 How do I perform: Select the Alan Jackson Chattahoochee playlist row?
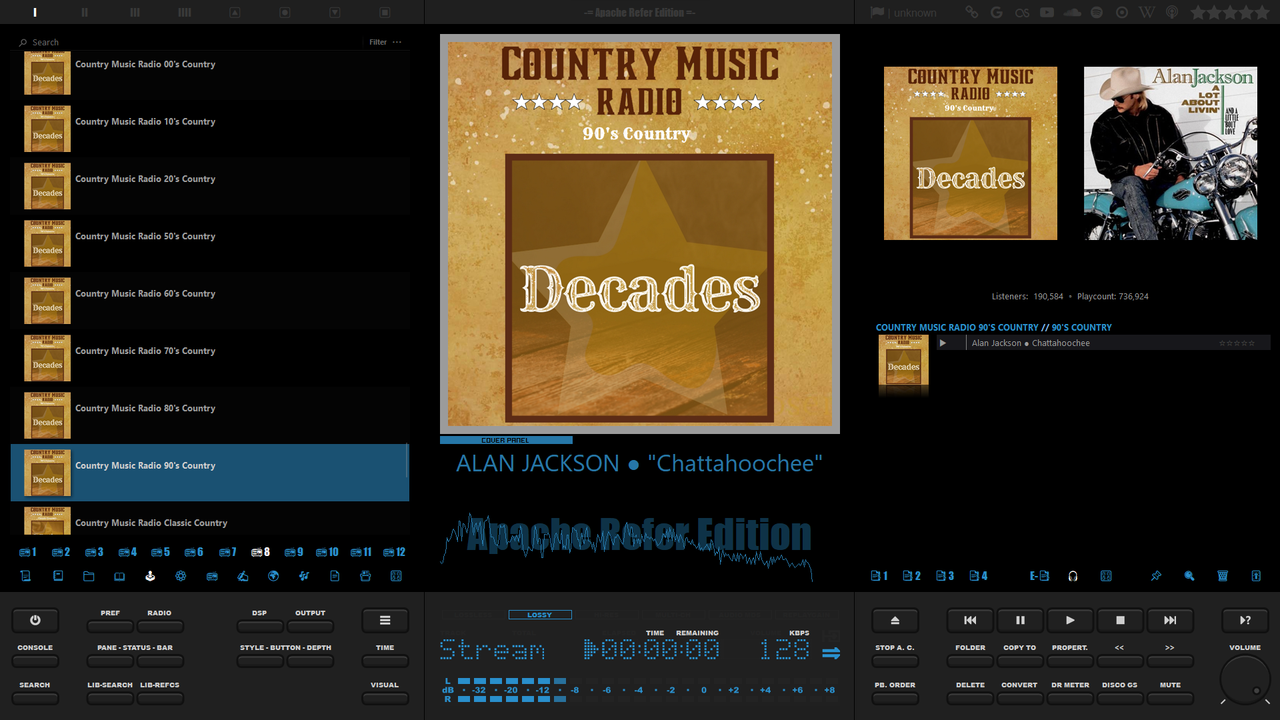[1103, 343]
